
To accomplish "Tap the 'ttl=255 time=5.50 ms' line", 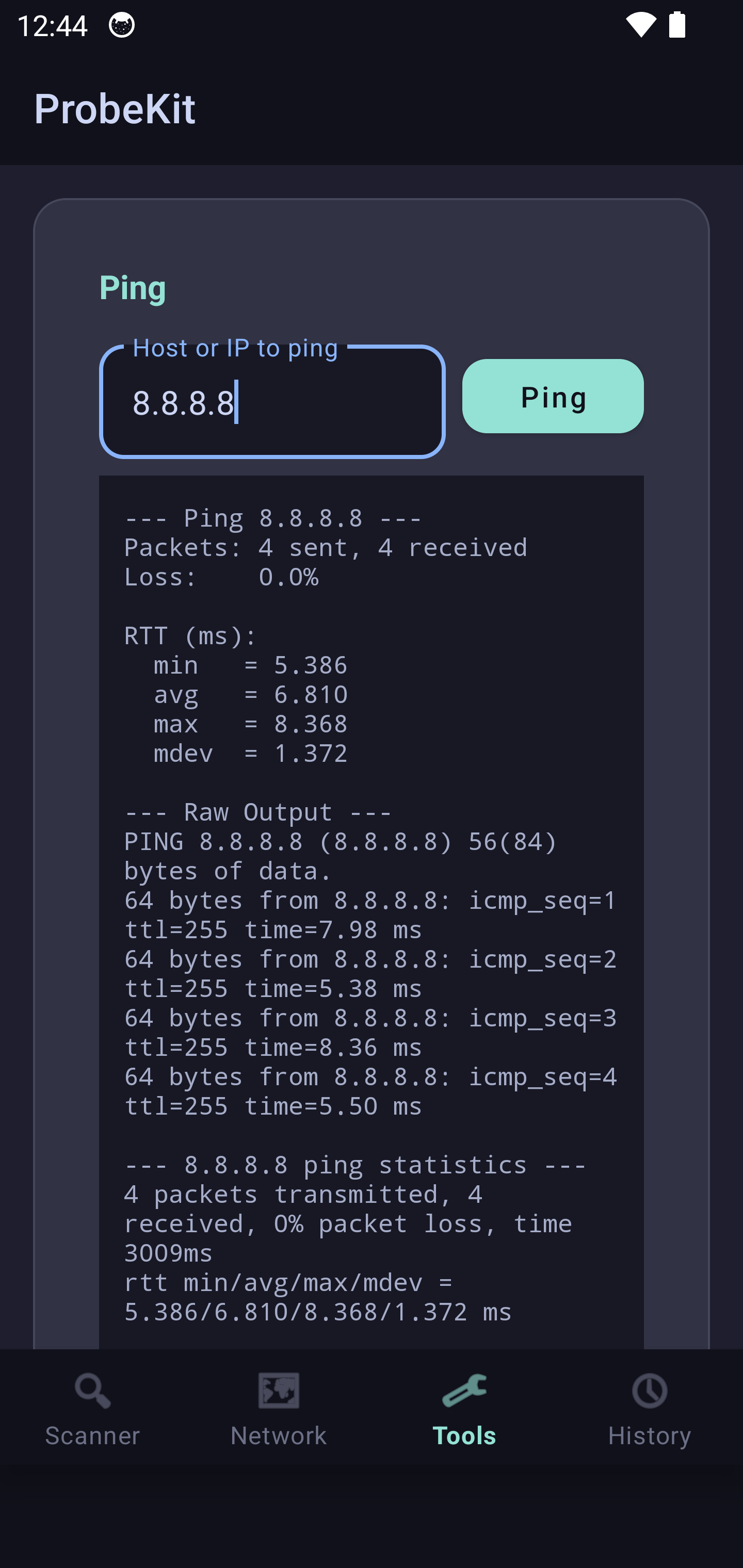I will pos(273,1106).
